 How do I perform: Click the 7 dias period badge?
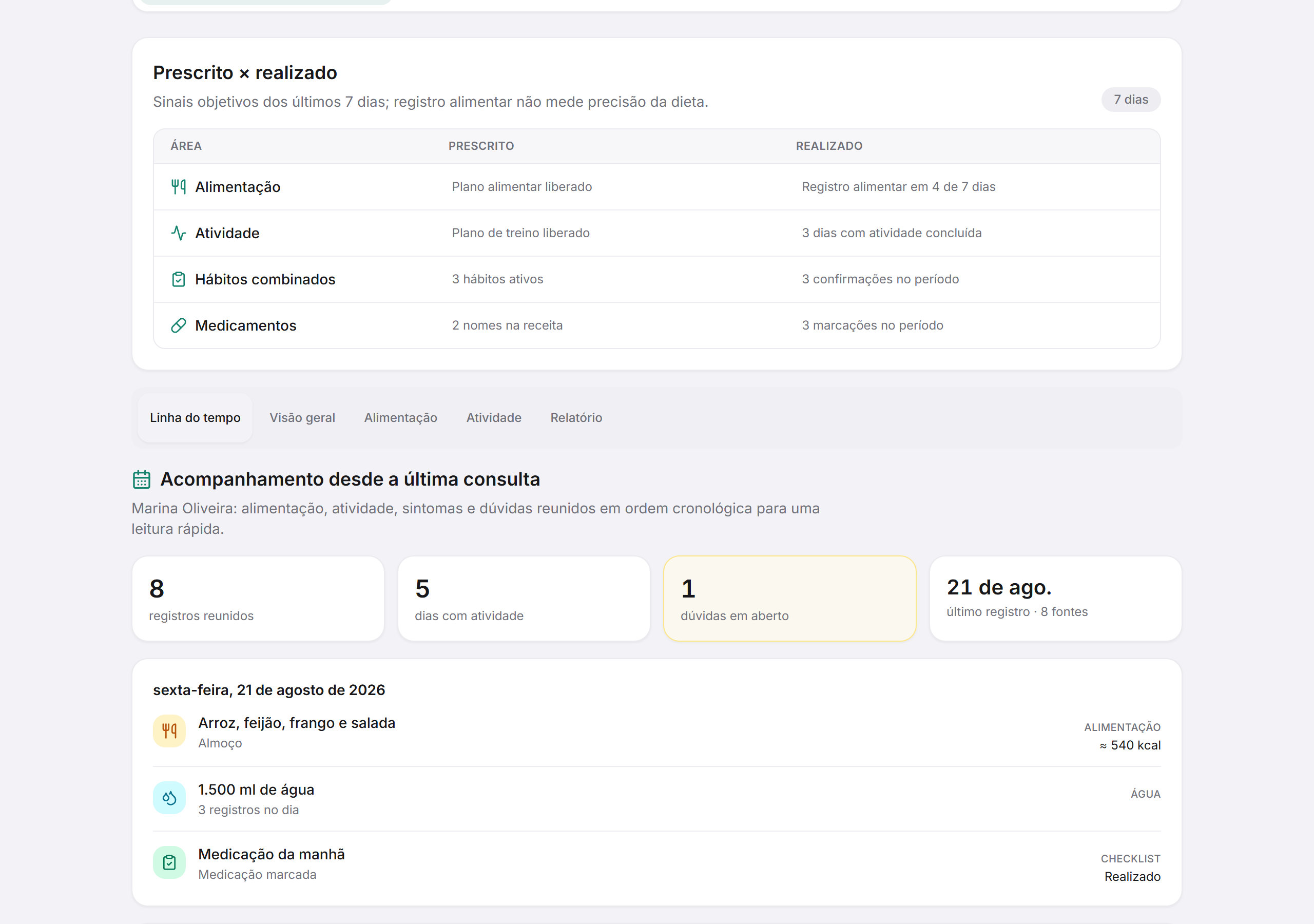click(x=1131, y=100)
